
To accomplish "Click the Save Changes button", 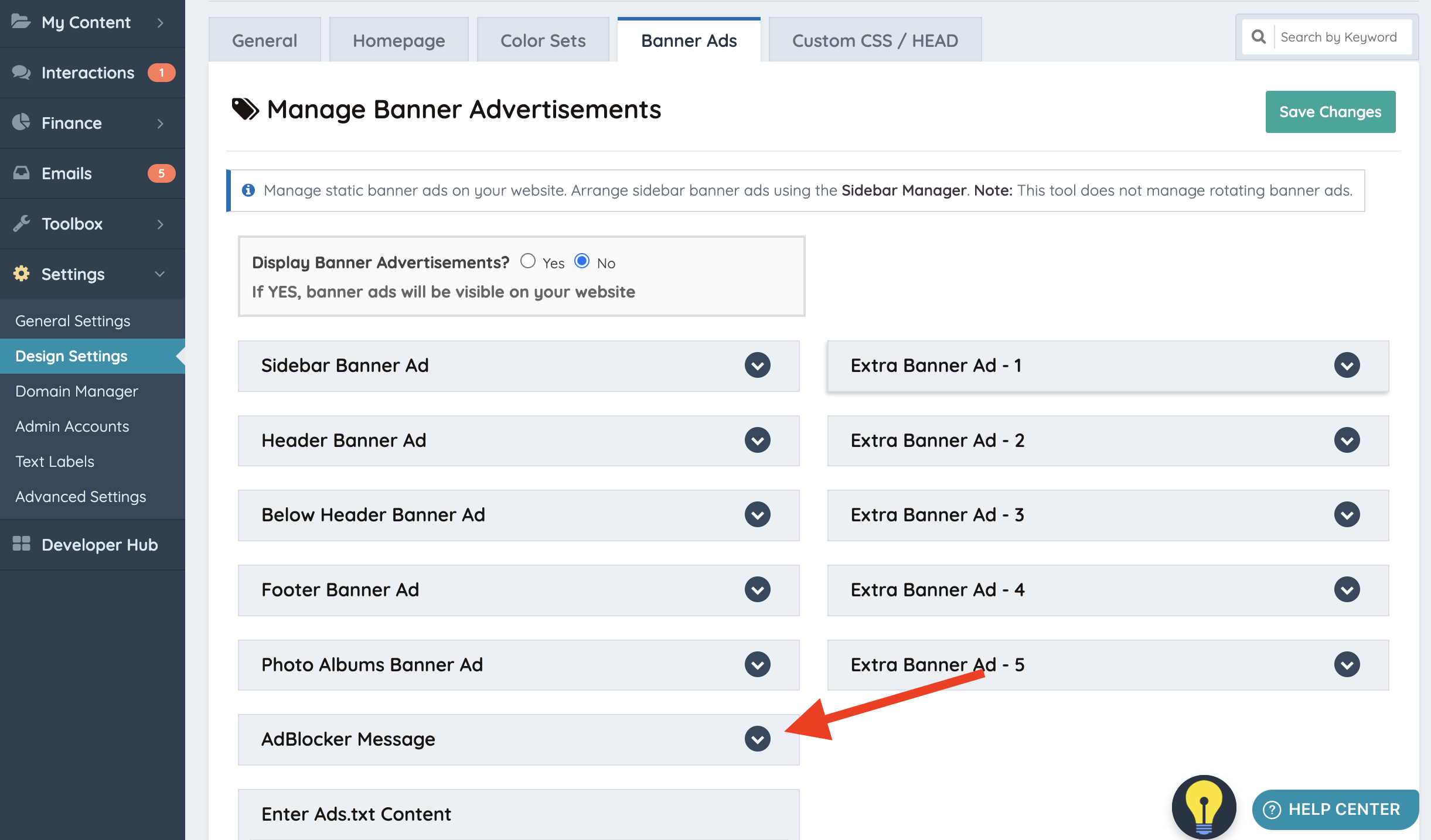I will pyautogui.click(x=1330, y=112).
